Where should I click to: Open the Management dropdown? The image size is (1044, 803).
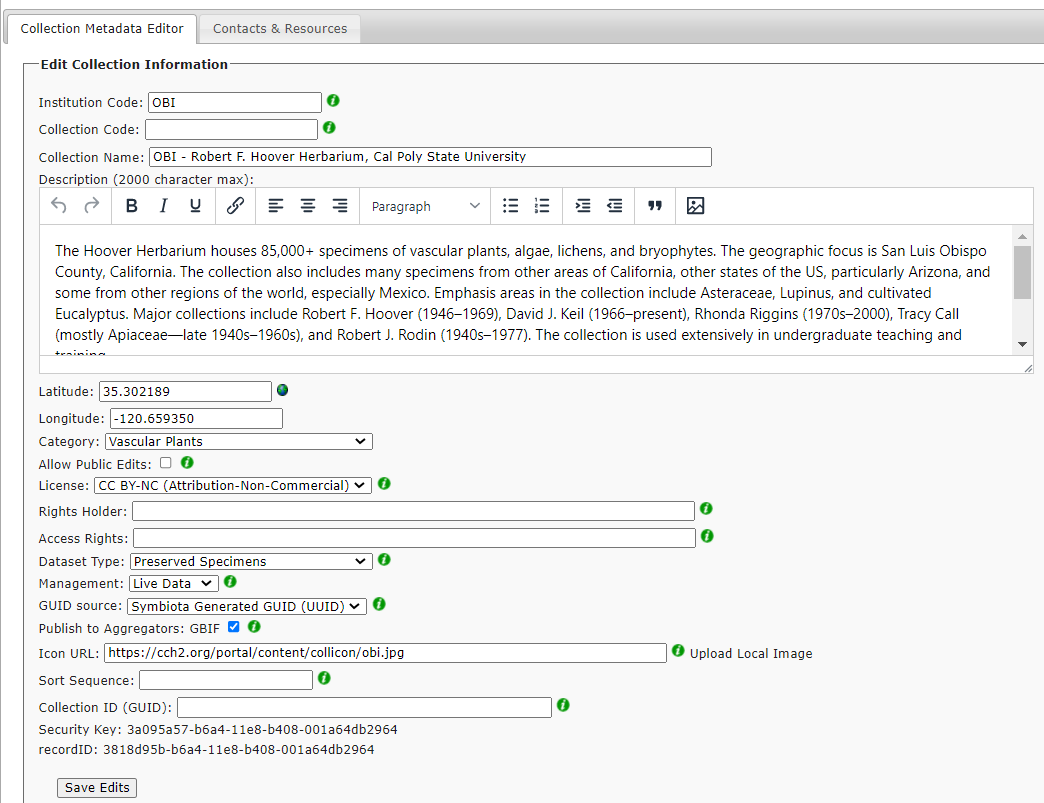pos(174,583)
